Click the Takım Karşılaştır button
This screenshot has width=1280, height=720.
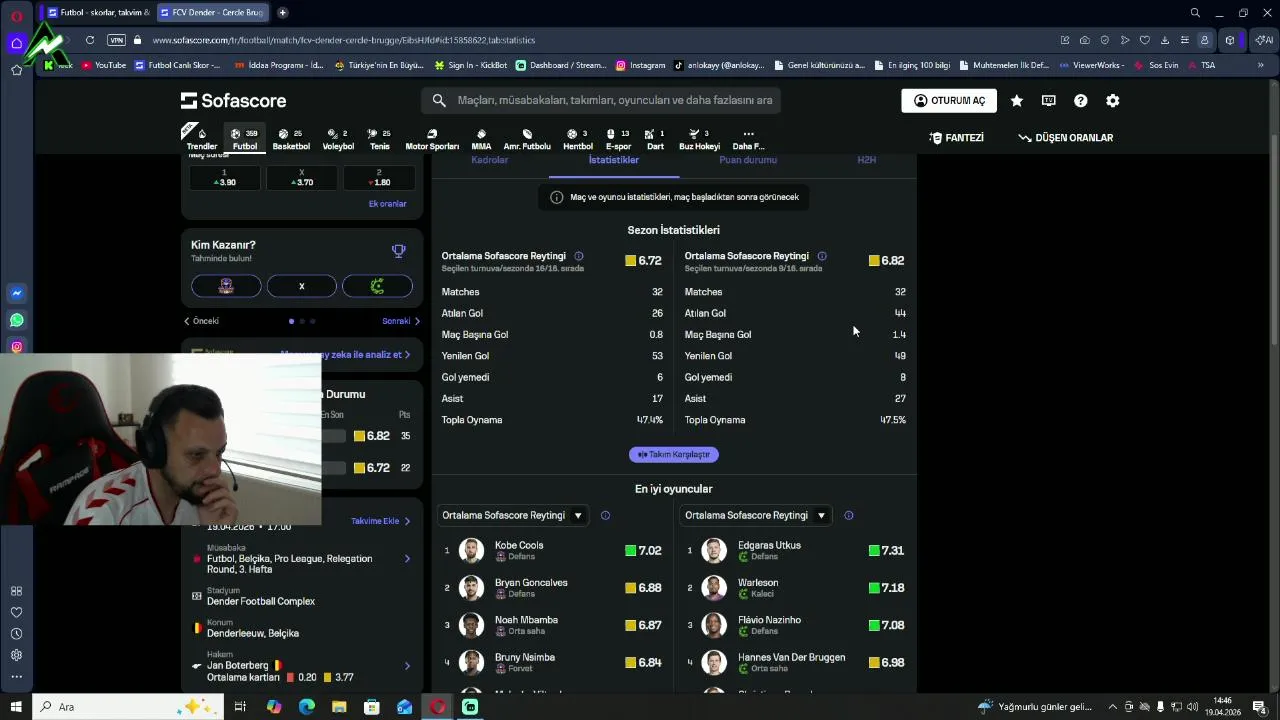click(674, 454)
